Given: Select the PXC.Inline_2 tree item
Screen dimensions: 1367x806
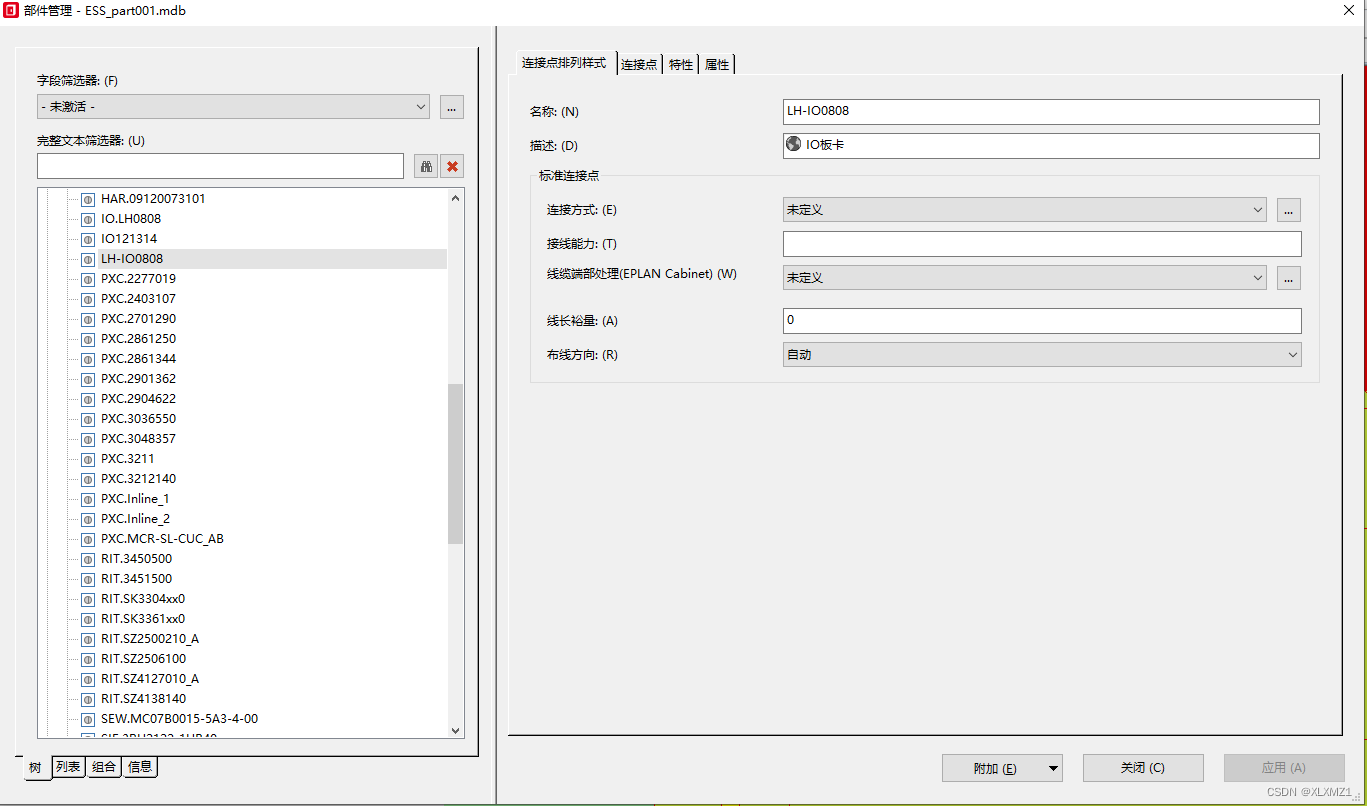Looking at the screenshot, I should tap(135, 519).
